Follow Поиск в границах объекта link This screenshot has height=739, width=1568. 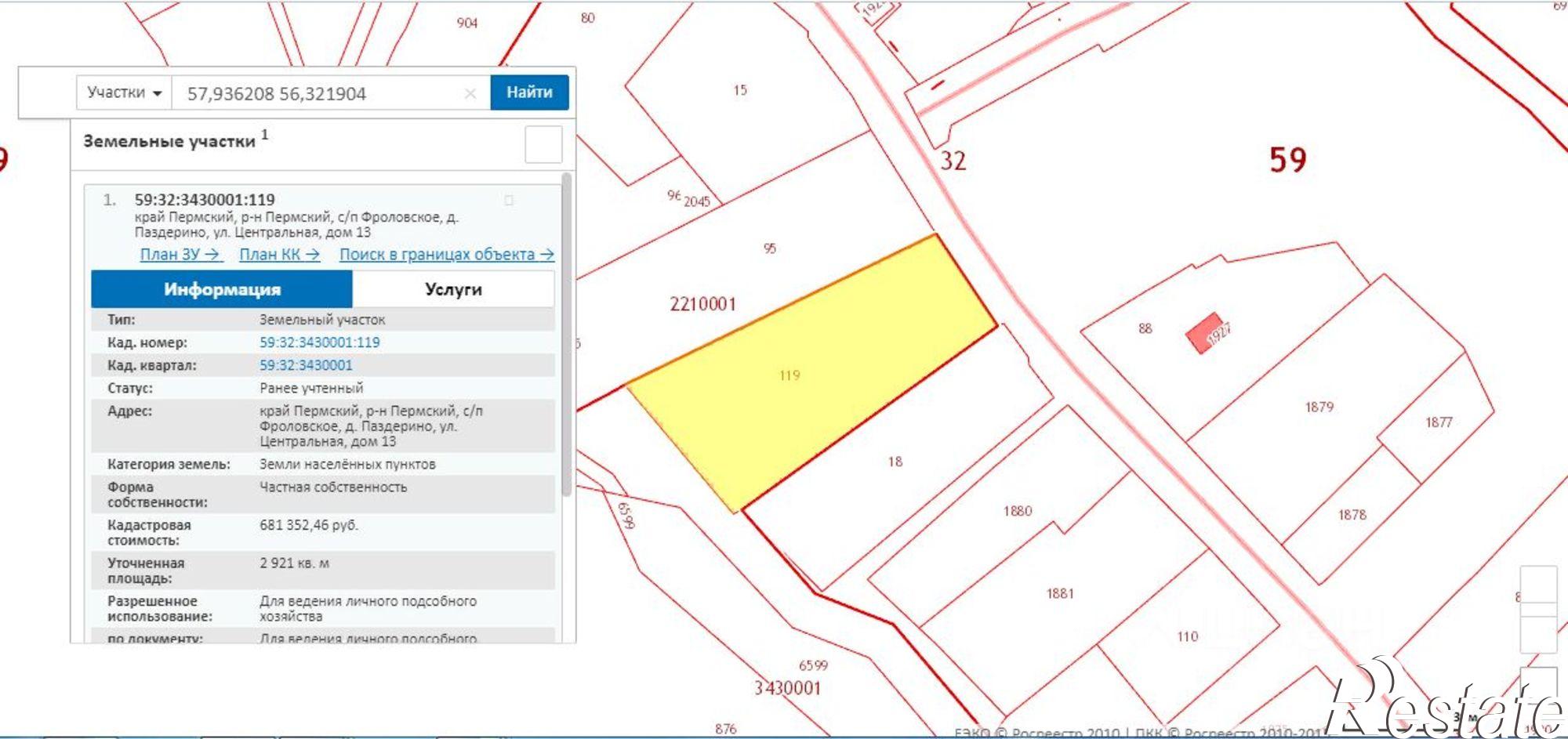tap(447, 255)
